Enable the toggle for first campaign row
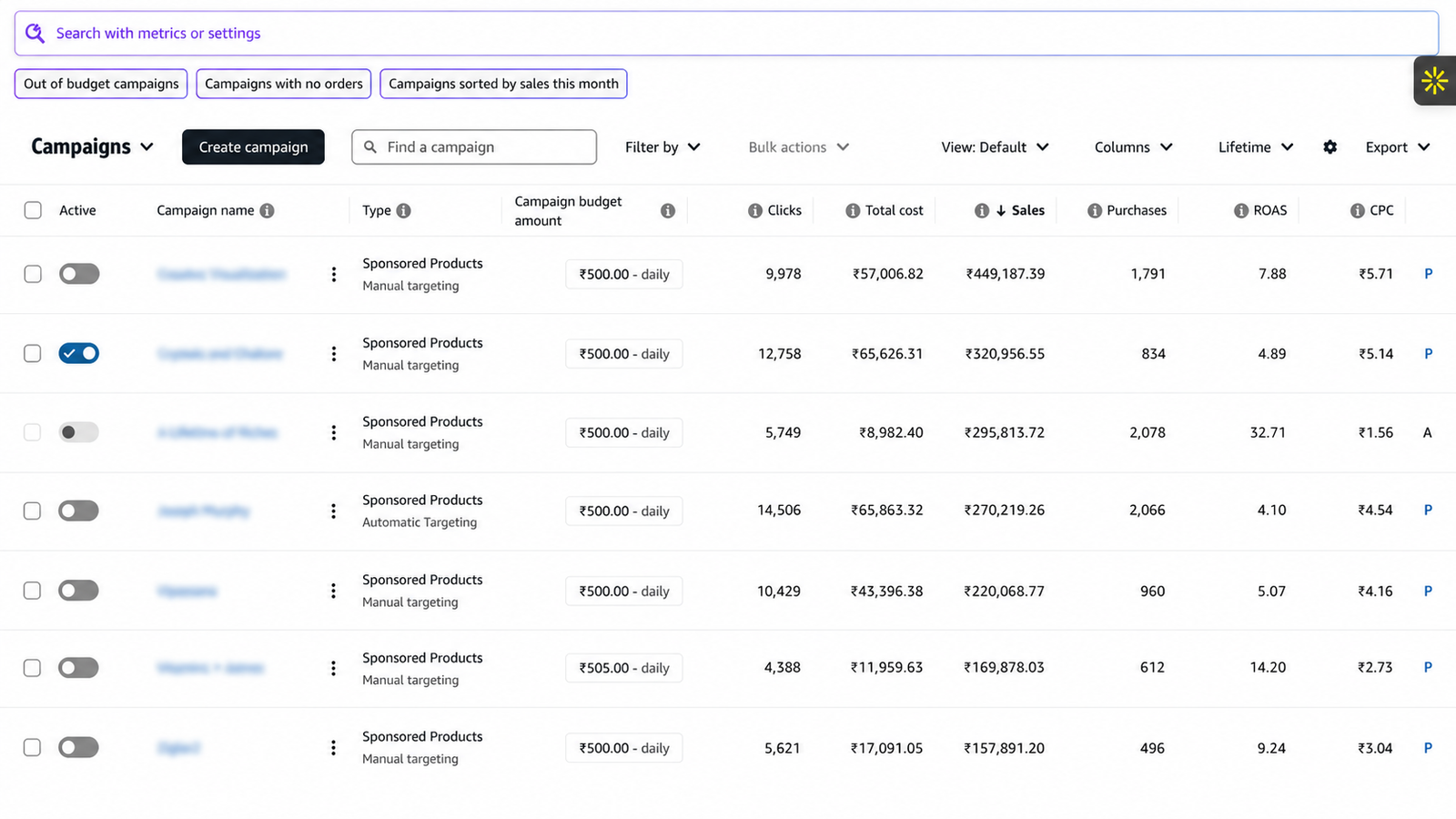Image resolution: width=1456 pixels, height=819 pixels. 79,274
